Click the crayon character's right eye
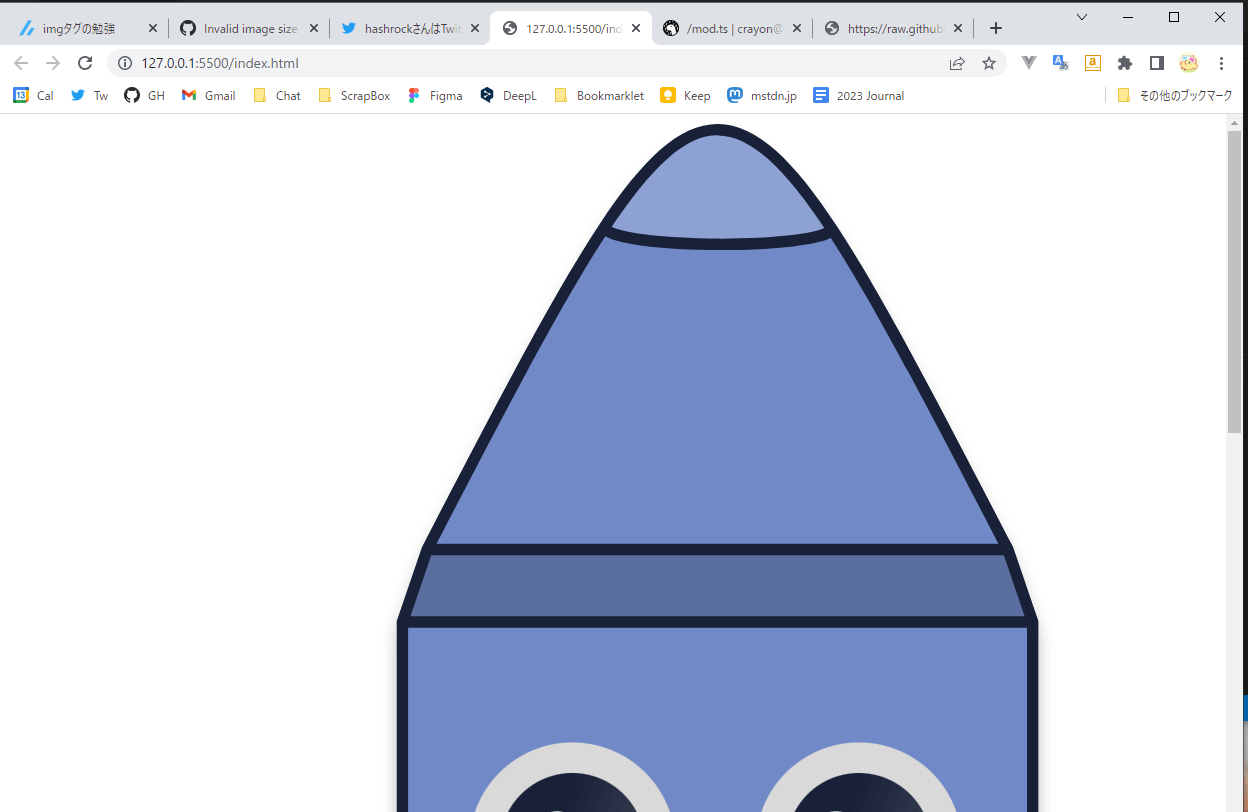Image resolution: width=1248 pixels, height=812 pixels. (860, 777)
